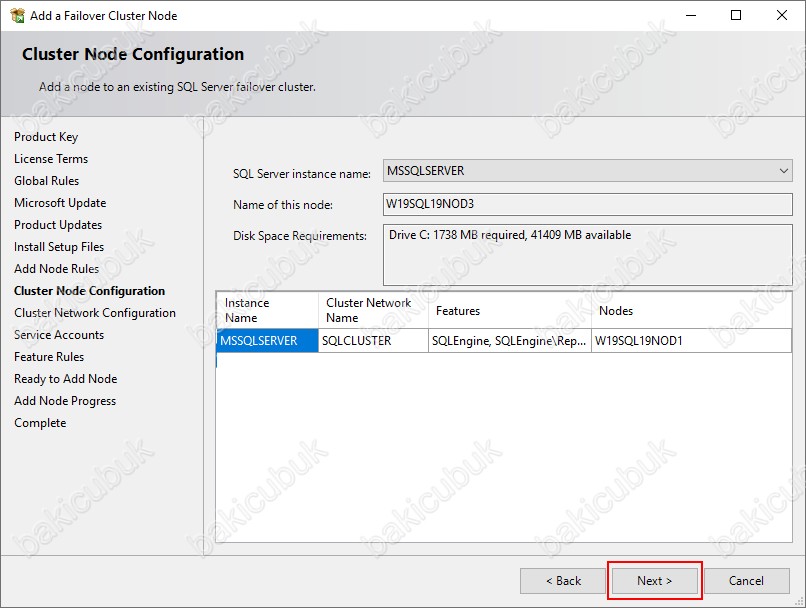
Task: Open the SQL Server instance name dropdown
Action: (588, 171)
